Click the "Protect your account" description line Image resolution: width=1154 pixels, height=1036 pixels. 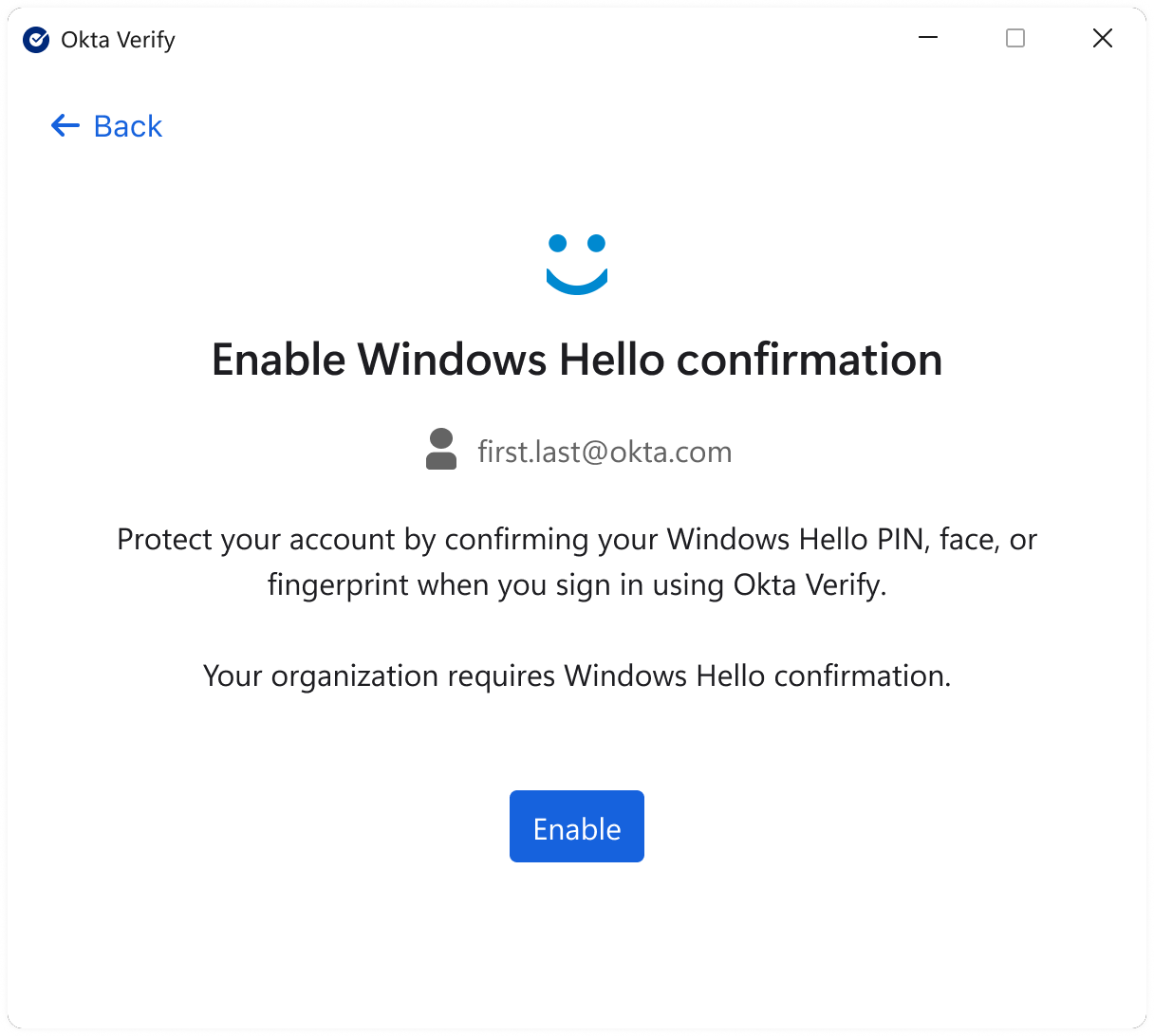(x=577, y=539)
